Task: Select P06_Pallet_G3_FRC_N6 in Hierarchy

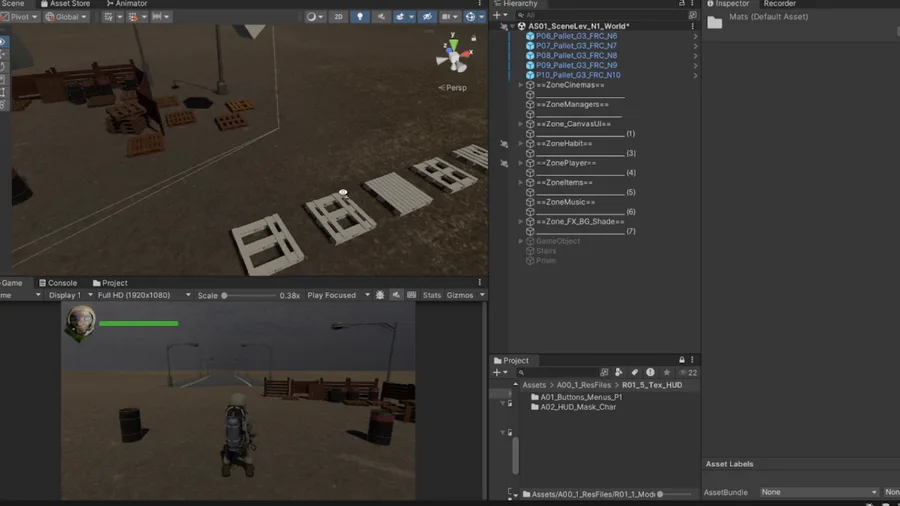Action: pos(576,36)
